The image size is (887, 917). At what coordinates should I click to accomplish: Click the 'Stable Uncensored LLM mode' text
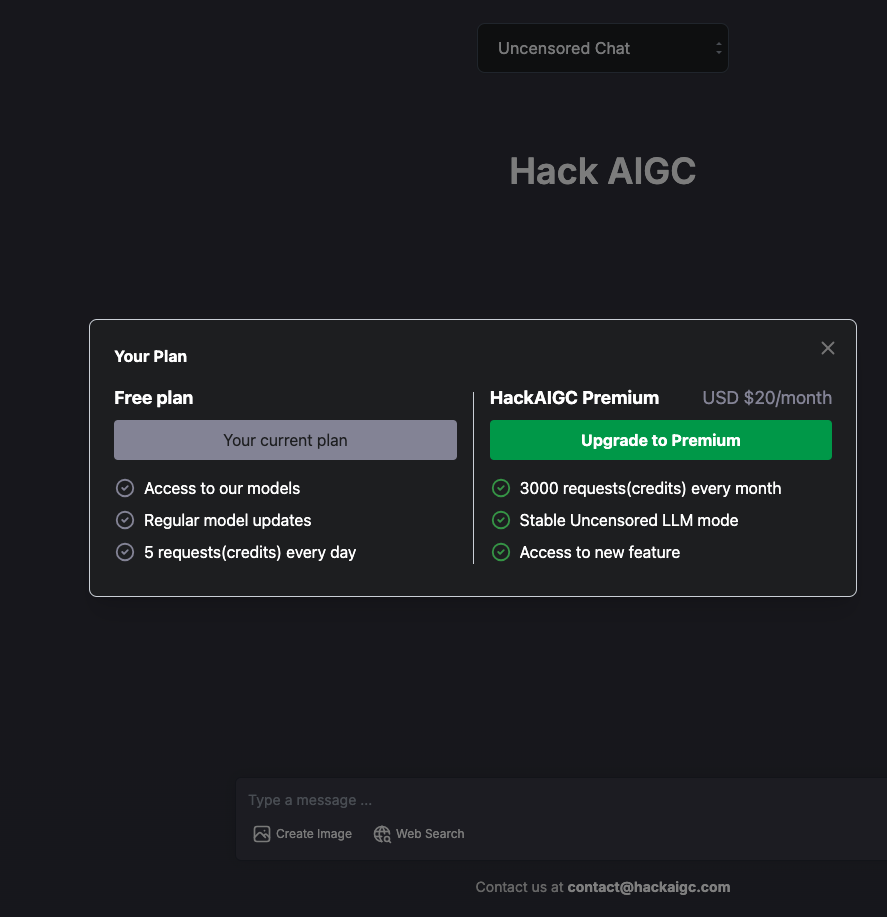point(629,520)
